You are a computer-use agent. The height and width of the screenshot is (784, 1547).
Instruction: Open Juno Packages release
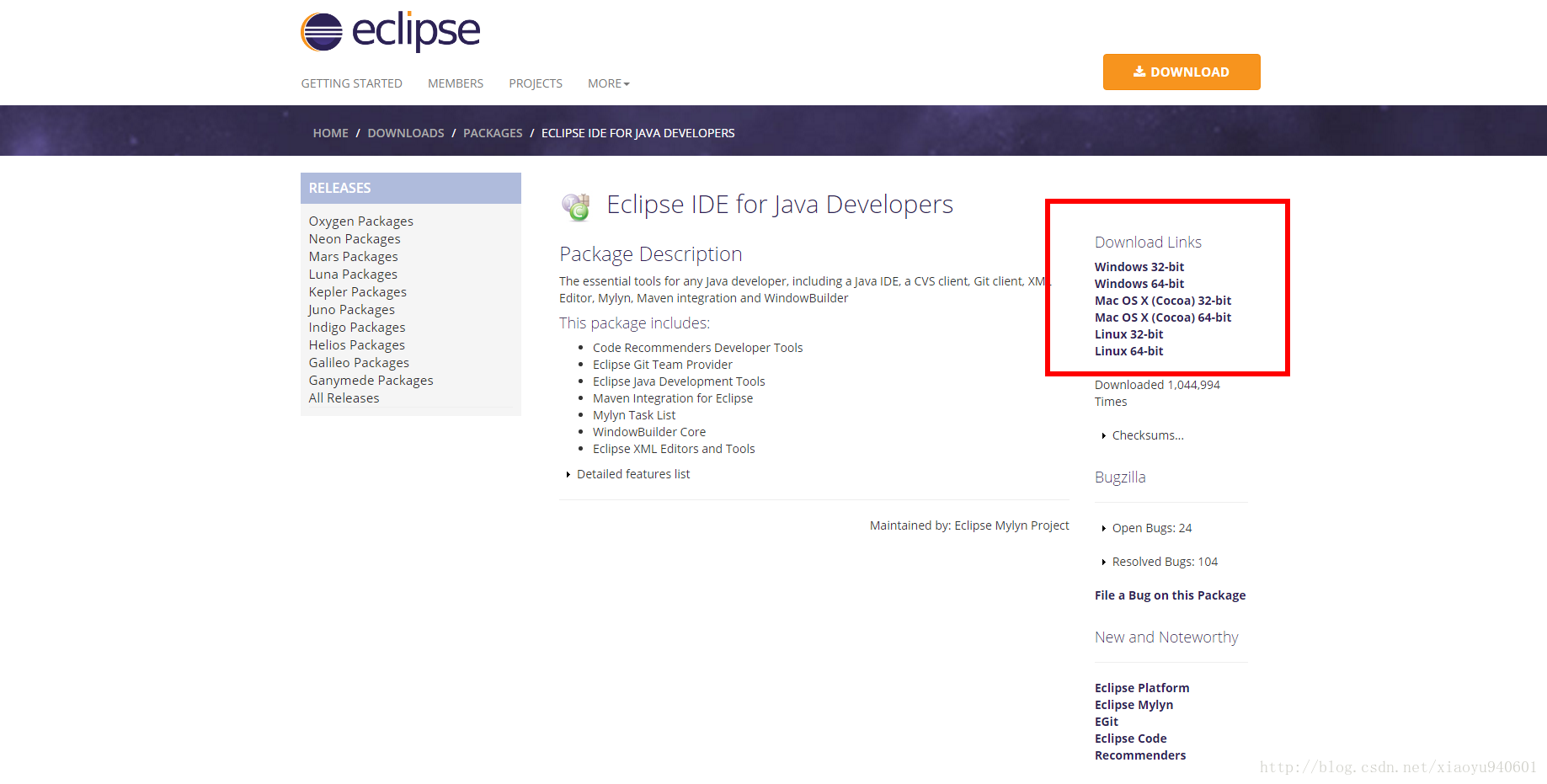pyautogui.click(x=351, y=310)
